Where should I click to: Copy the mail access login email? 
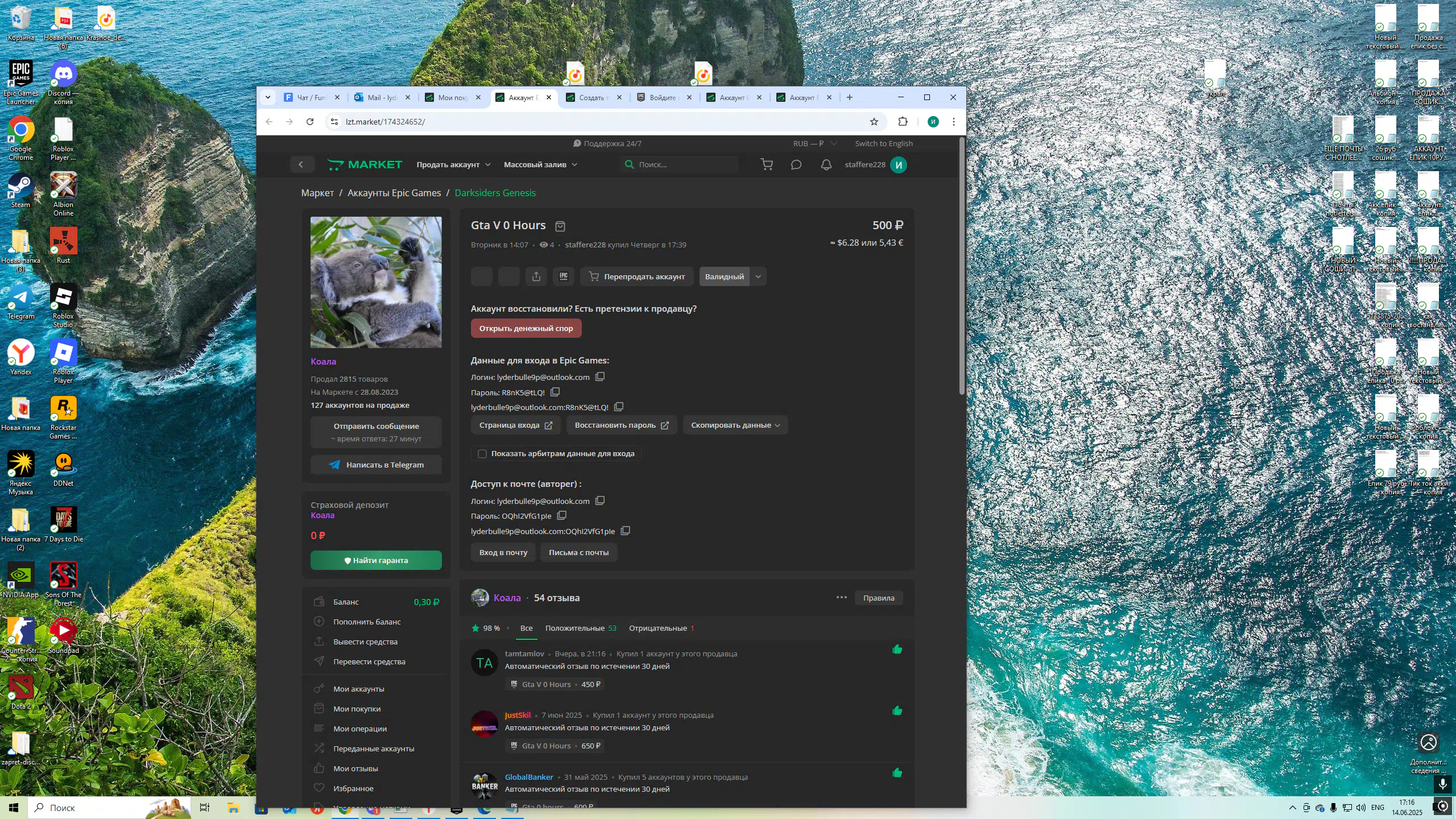(600, 501)
